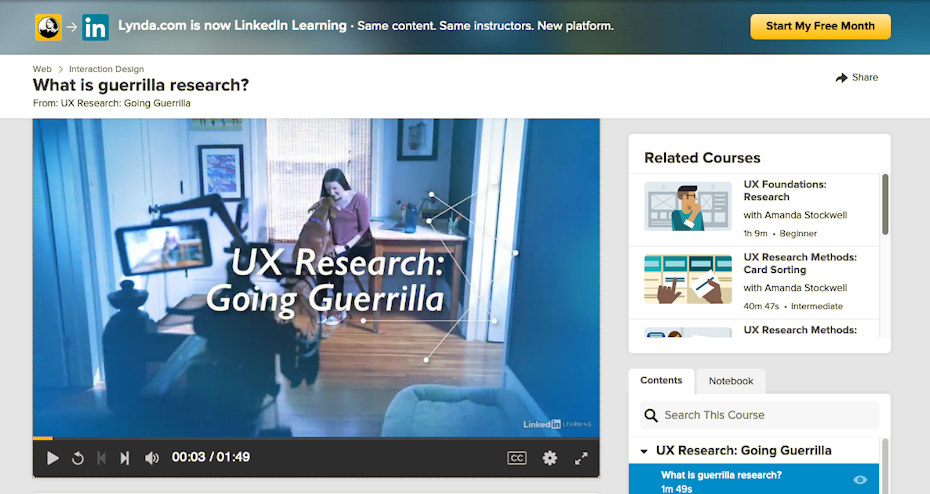The height and width of the screenshot is (494, 930).
Task: Click the video progress bar
Action: tap(316, 438)
